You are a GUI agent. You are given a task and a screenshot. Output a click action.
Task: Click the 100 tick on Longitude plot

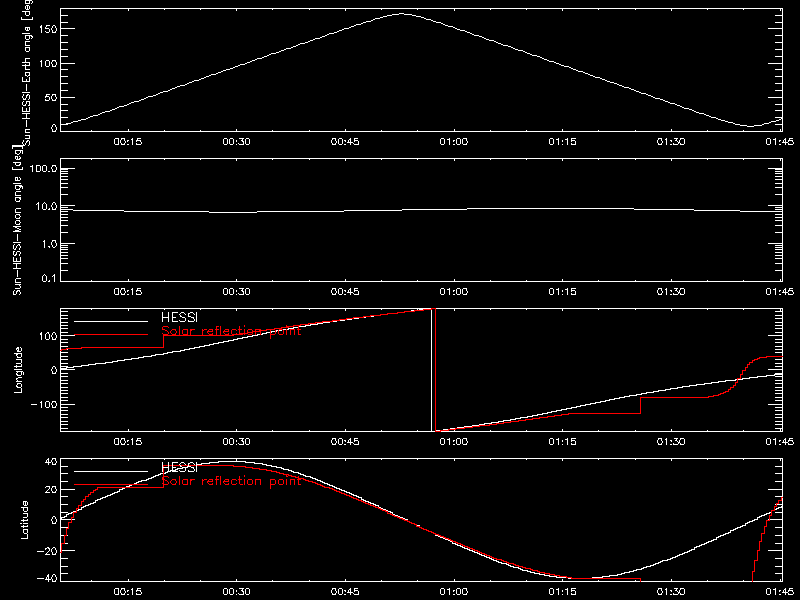coord(49,336)
